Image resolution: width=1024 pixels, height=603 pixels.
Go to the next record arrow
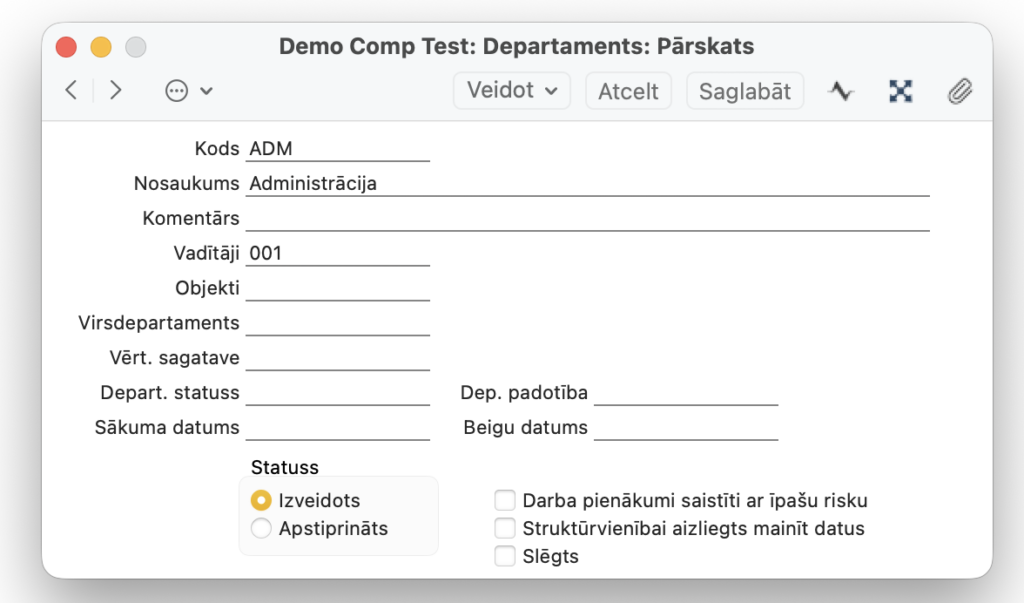coord(116,90)
